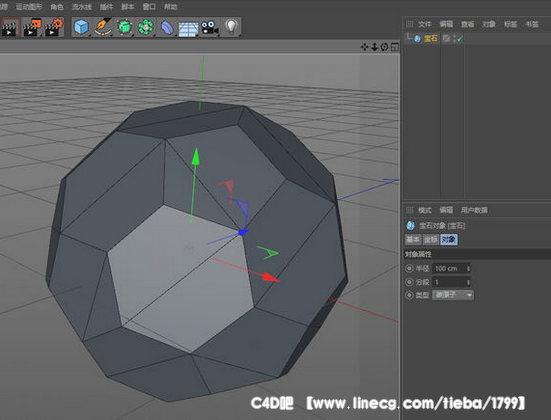
Task: Open the green Subdivision Surface generator icon
Action: coord(124,27)
